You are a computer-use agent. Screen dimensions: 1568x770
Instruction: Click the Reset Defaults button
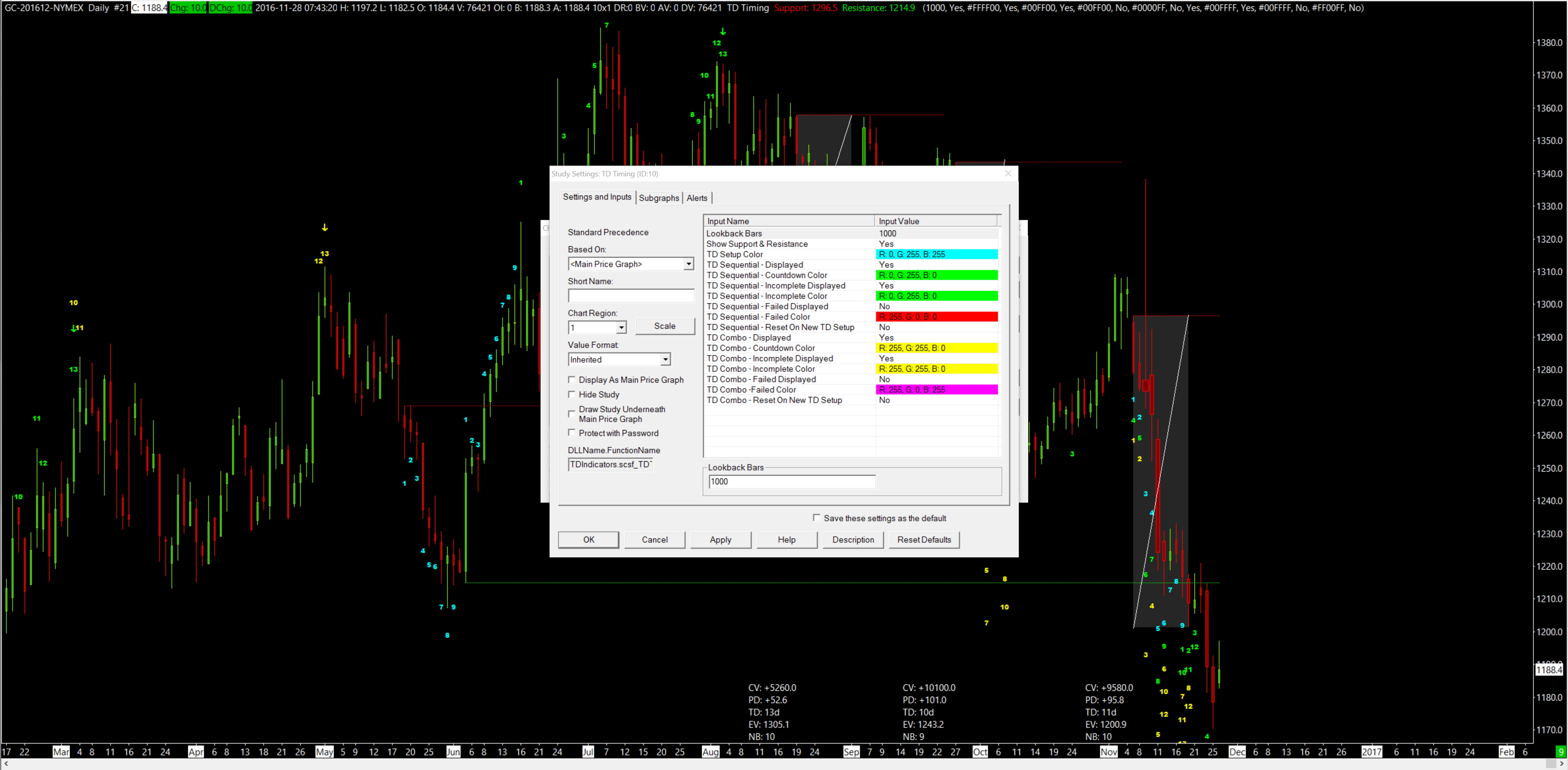tap(923, 540)
